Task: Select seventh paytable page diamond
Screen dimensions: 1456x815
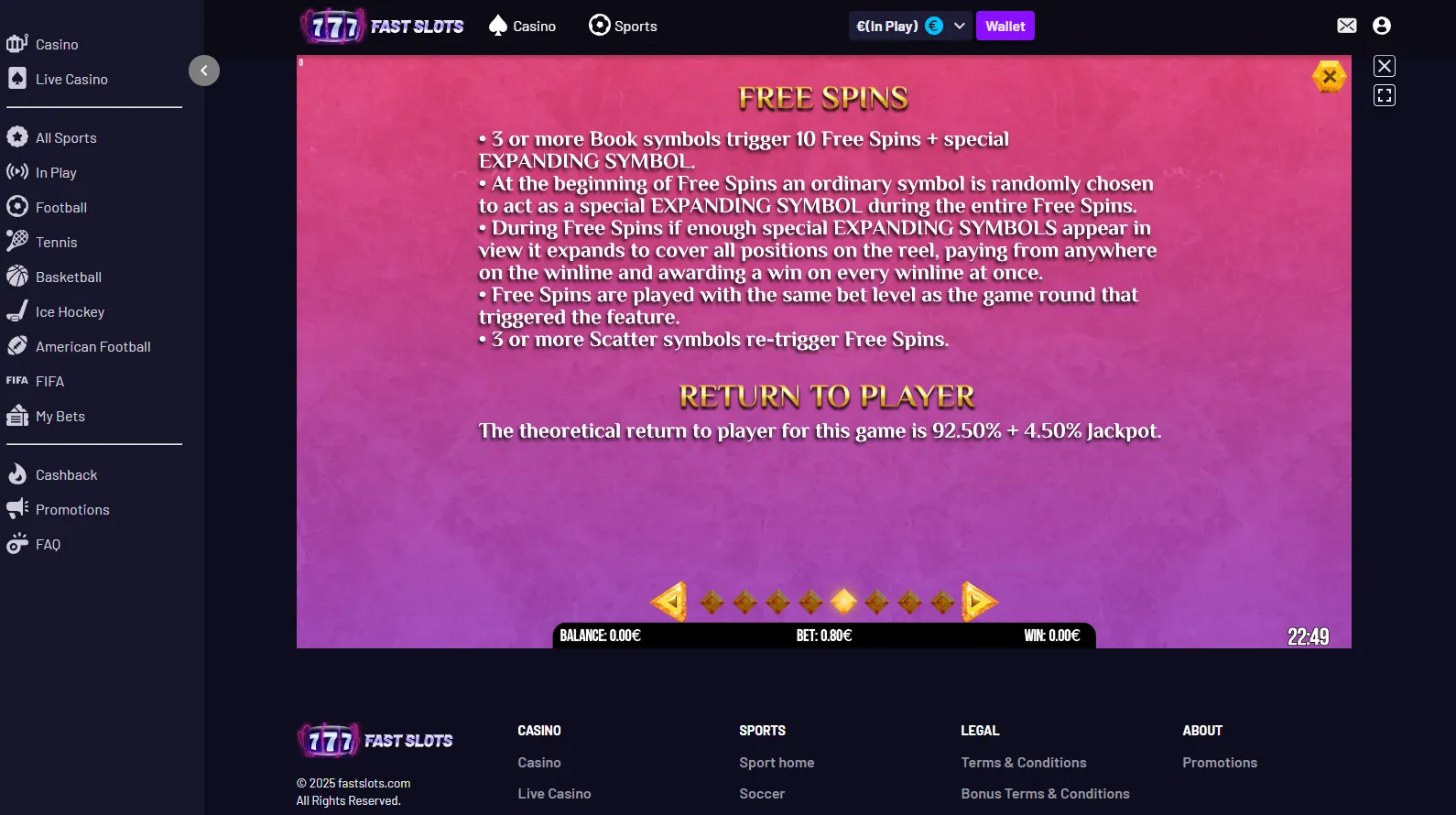Action: point(909,602)
